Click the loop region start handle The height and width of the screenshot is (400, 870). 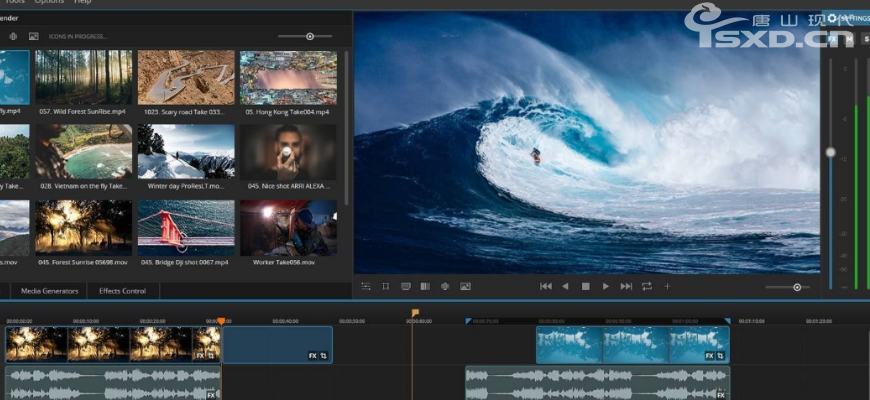point(468,321)
